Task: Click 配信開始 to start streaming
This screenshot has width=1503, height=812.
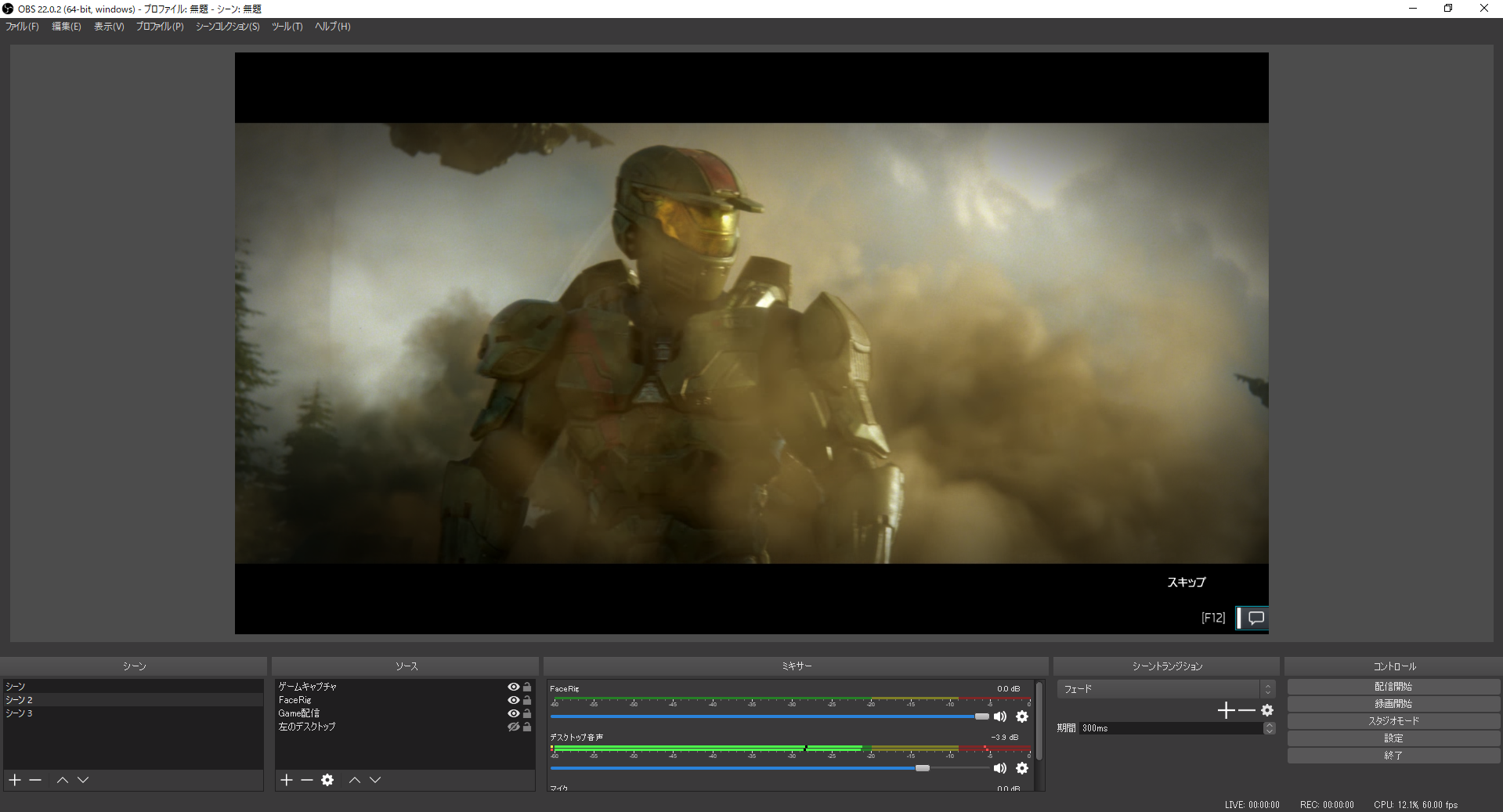Action: point(1393,686)
